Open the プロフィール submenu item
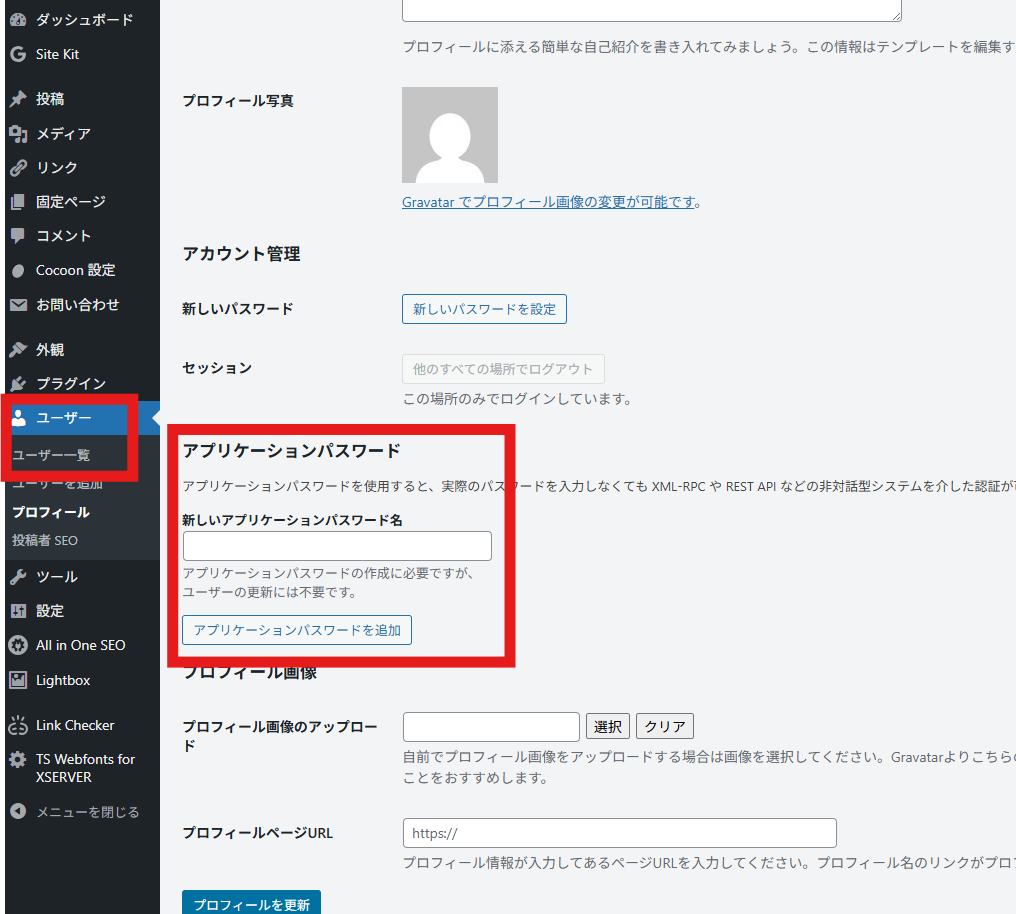Viewport: 1016px width, 914px height. (x=51, y=512)
